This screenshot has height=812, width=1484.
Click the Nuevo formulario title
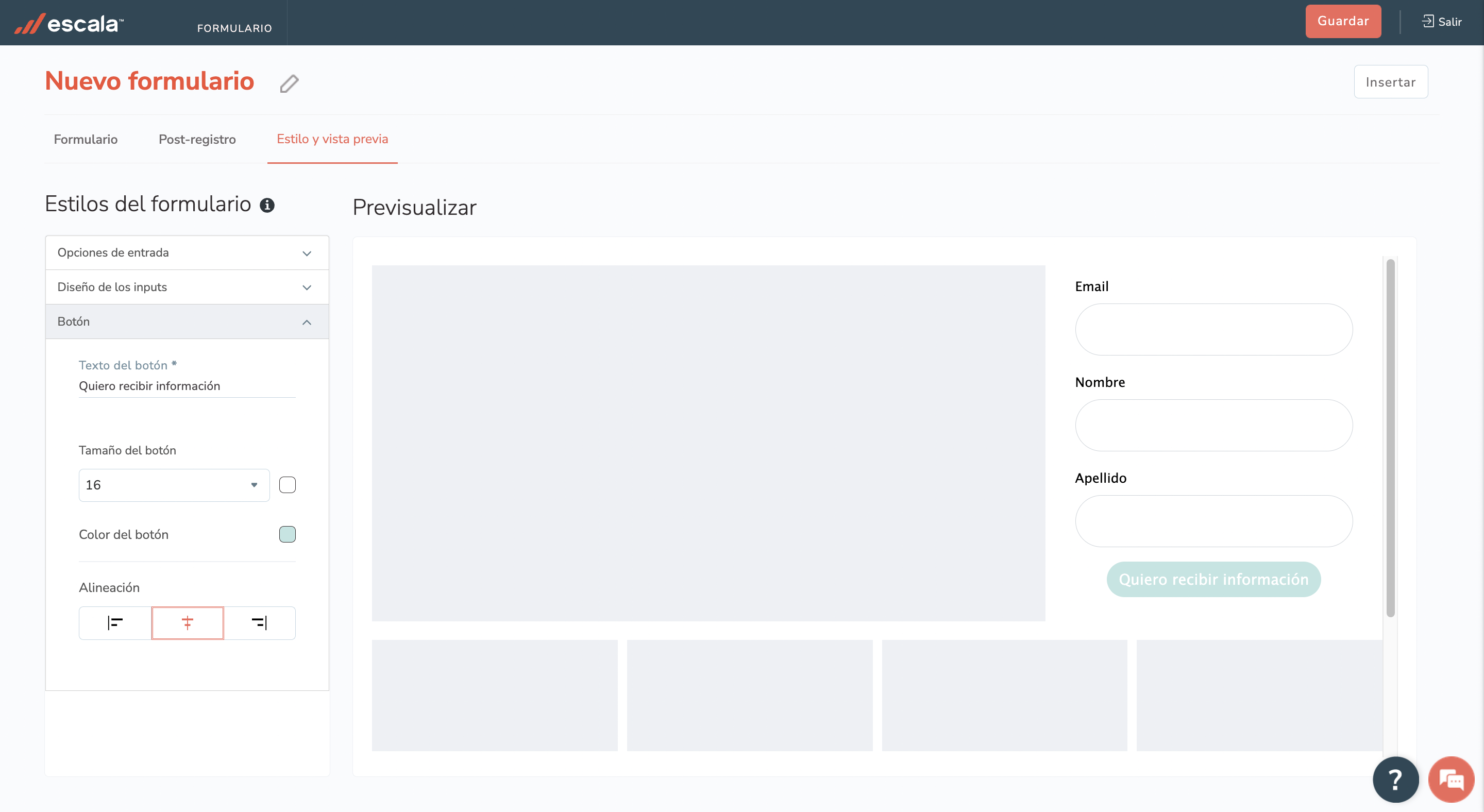click(149, 81)
